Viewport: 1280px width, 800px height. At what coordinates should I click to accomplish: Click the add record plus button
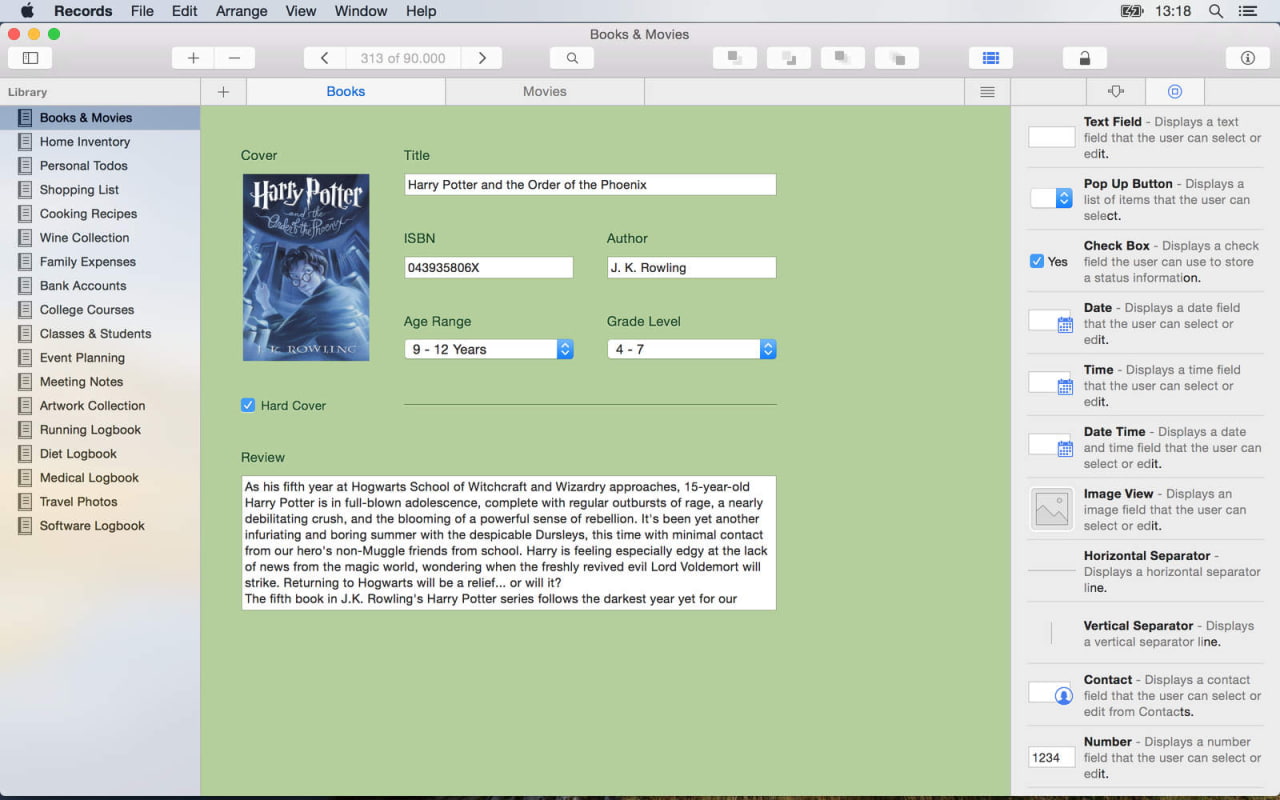pyautogui.click(x=193, y=58)
